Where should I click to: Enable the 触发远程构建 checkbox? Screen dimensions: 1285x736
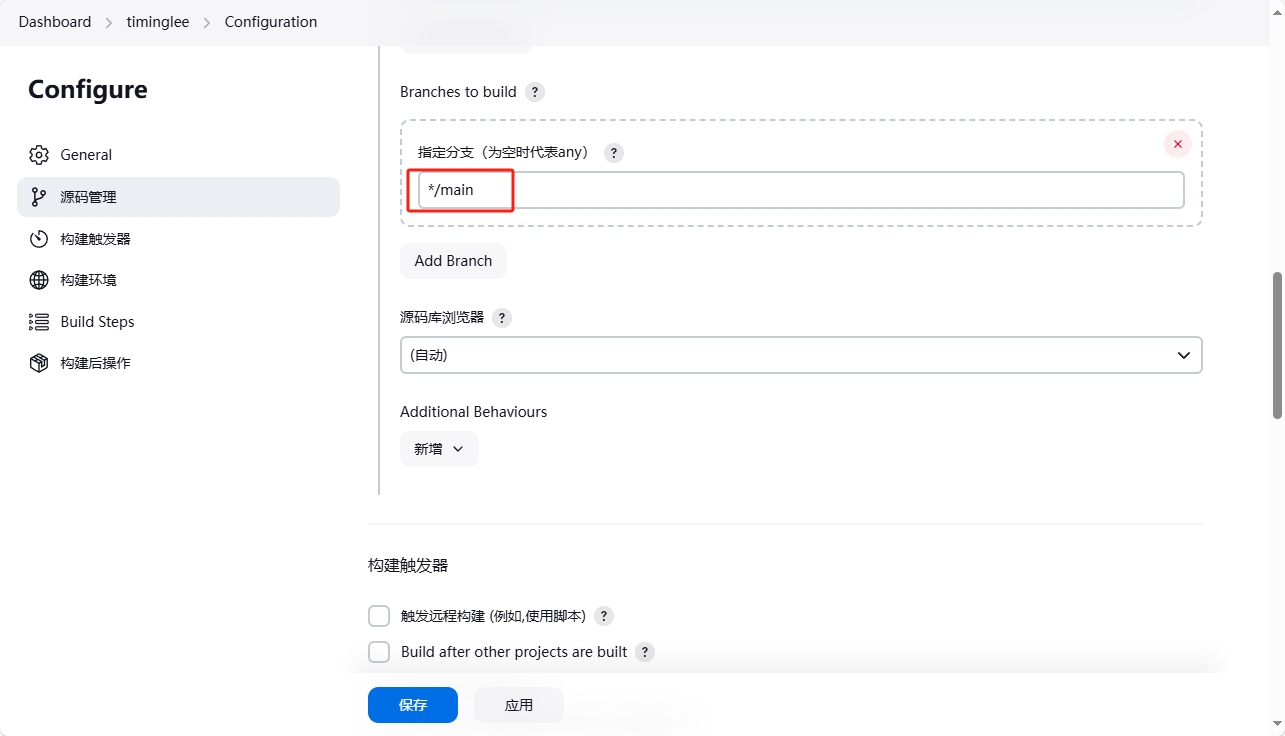coord(379,616)
